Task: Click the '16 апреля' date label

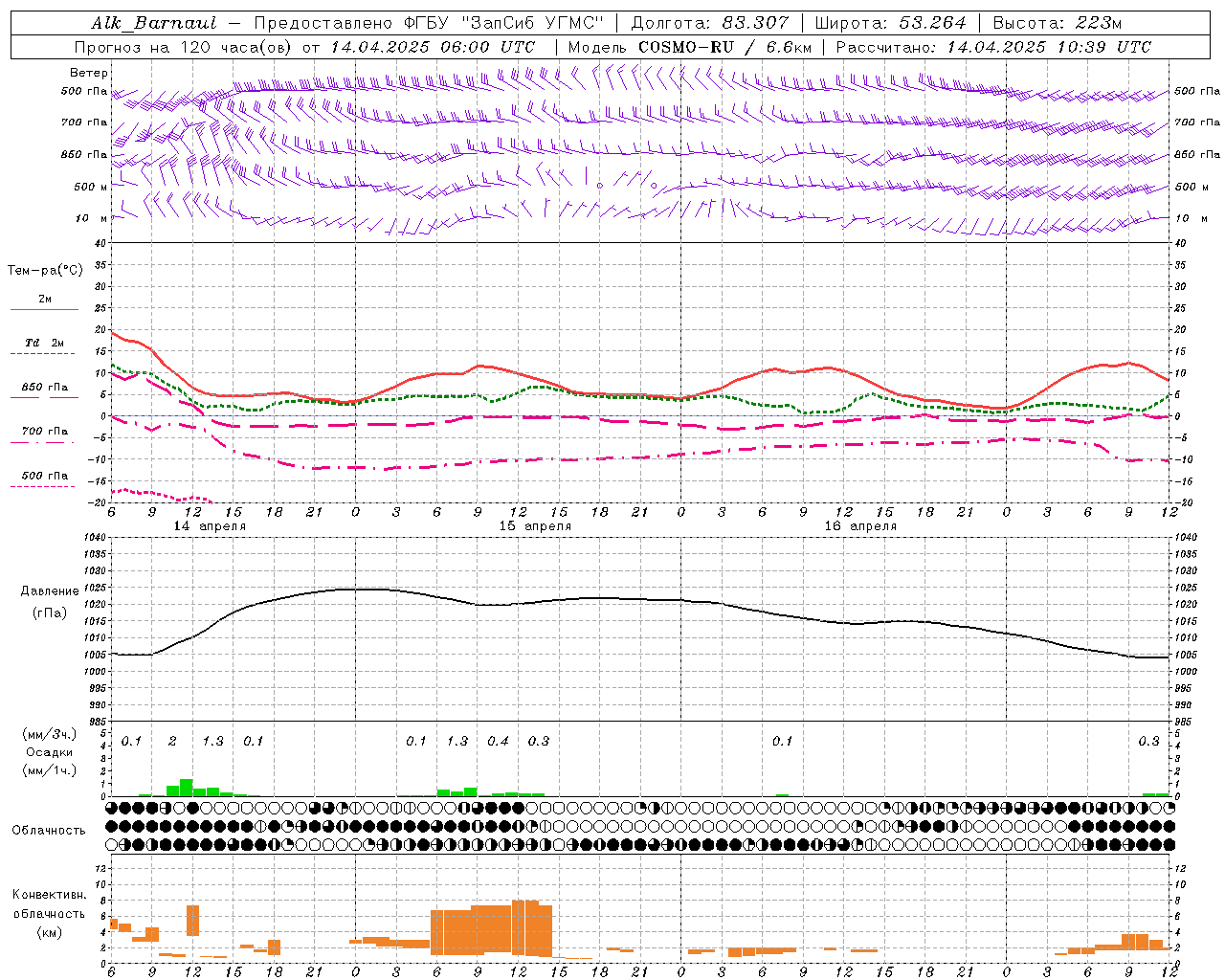Action: pos(860,526)
